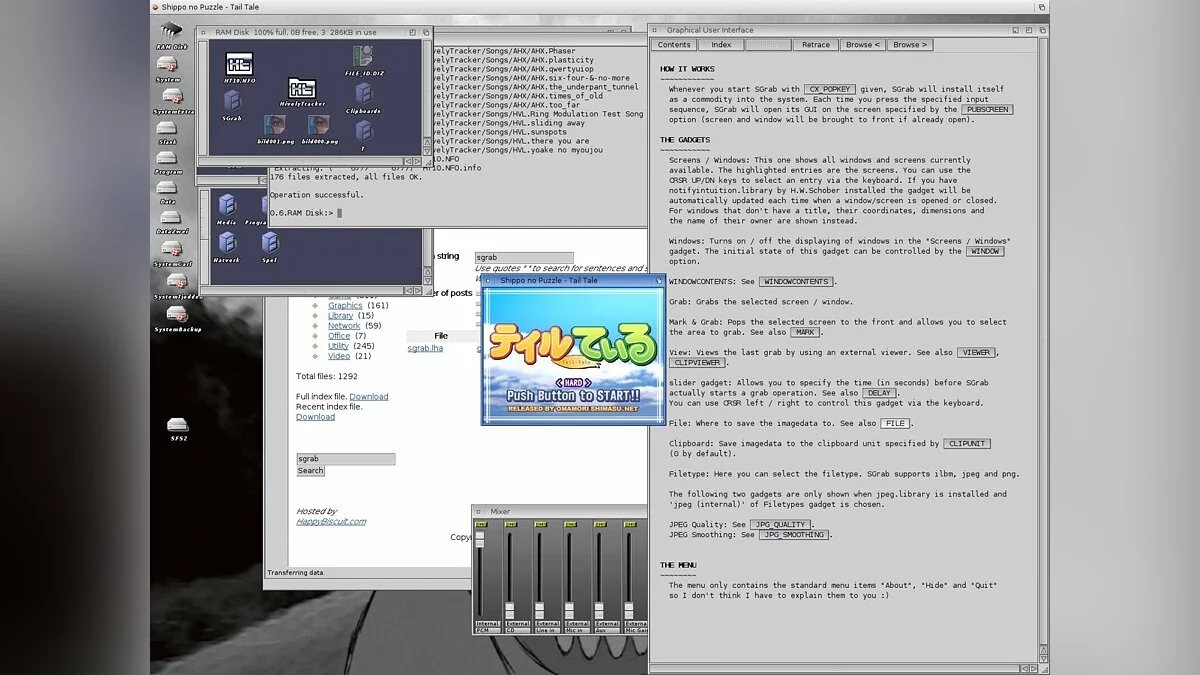The image size is (1200, 675).
Task: Click the sgrab search string input field
Action: point(524,257)
